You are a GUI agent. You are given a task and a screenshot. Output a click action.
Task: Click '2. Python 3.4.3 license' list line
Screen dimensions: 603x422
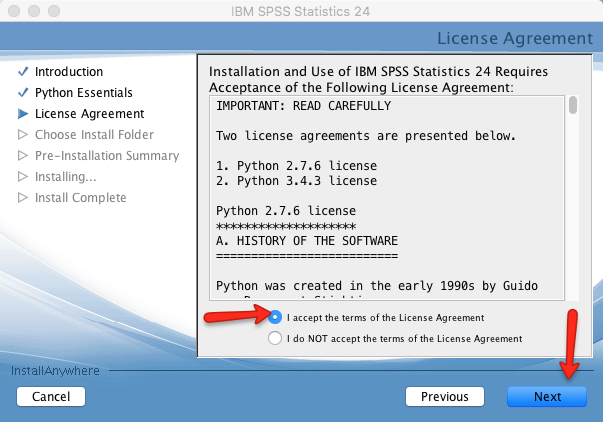point(297,181)
